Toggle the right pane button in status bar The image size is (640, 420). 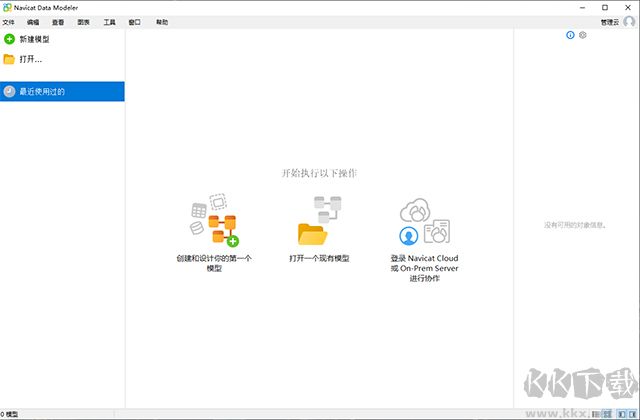pyautogui.click(x=632, y=414)
